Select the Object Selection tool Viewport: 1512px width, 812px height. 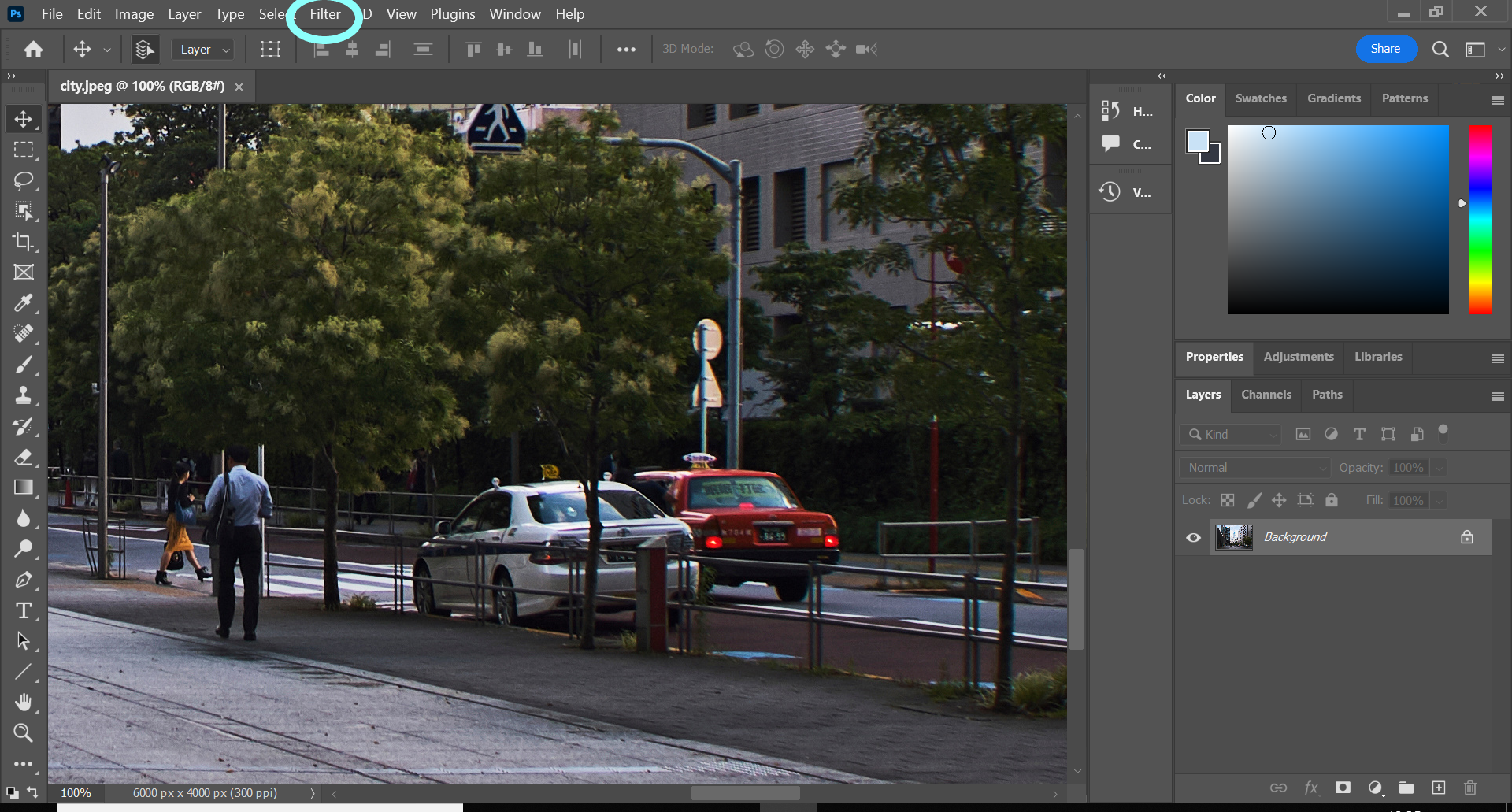coord(23,211)
